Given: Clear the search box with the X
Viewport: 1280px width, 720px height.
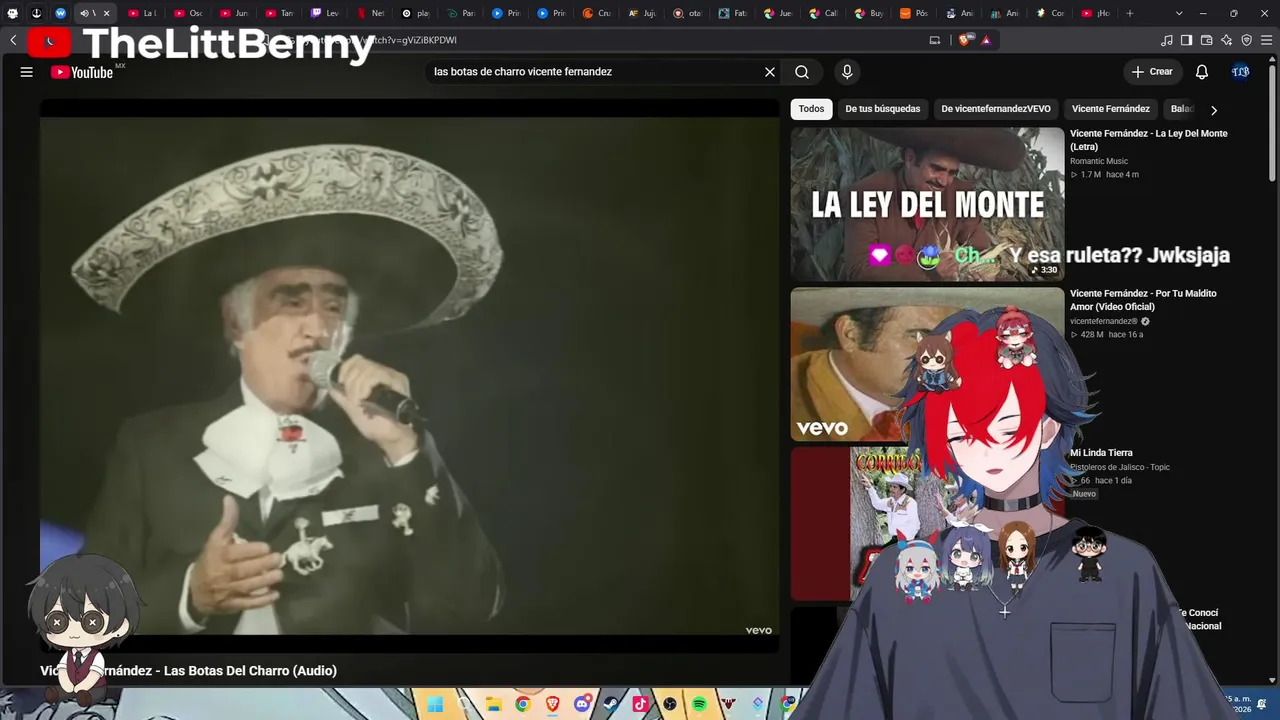Looking at the screenshot, I should pos(770,72).
